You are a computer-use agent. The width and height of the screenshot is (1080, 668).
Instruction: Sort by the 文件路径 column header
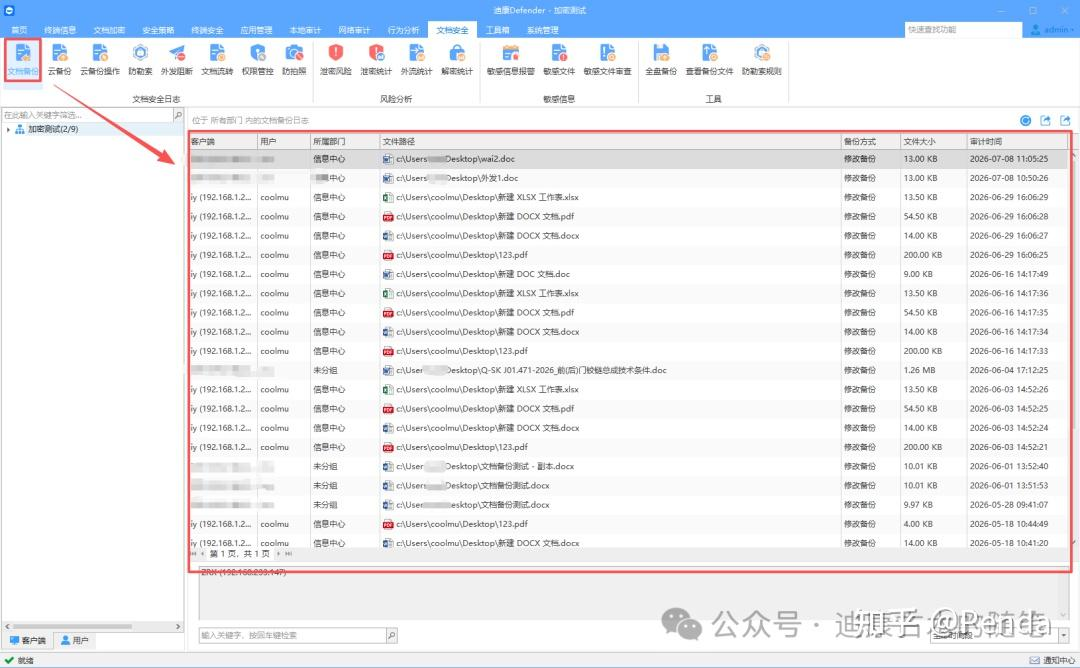pos(610,141)
